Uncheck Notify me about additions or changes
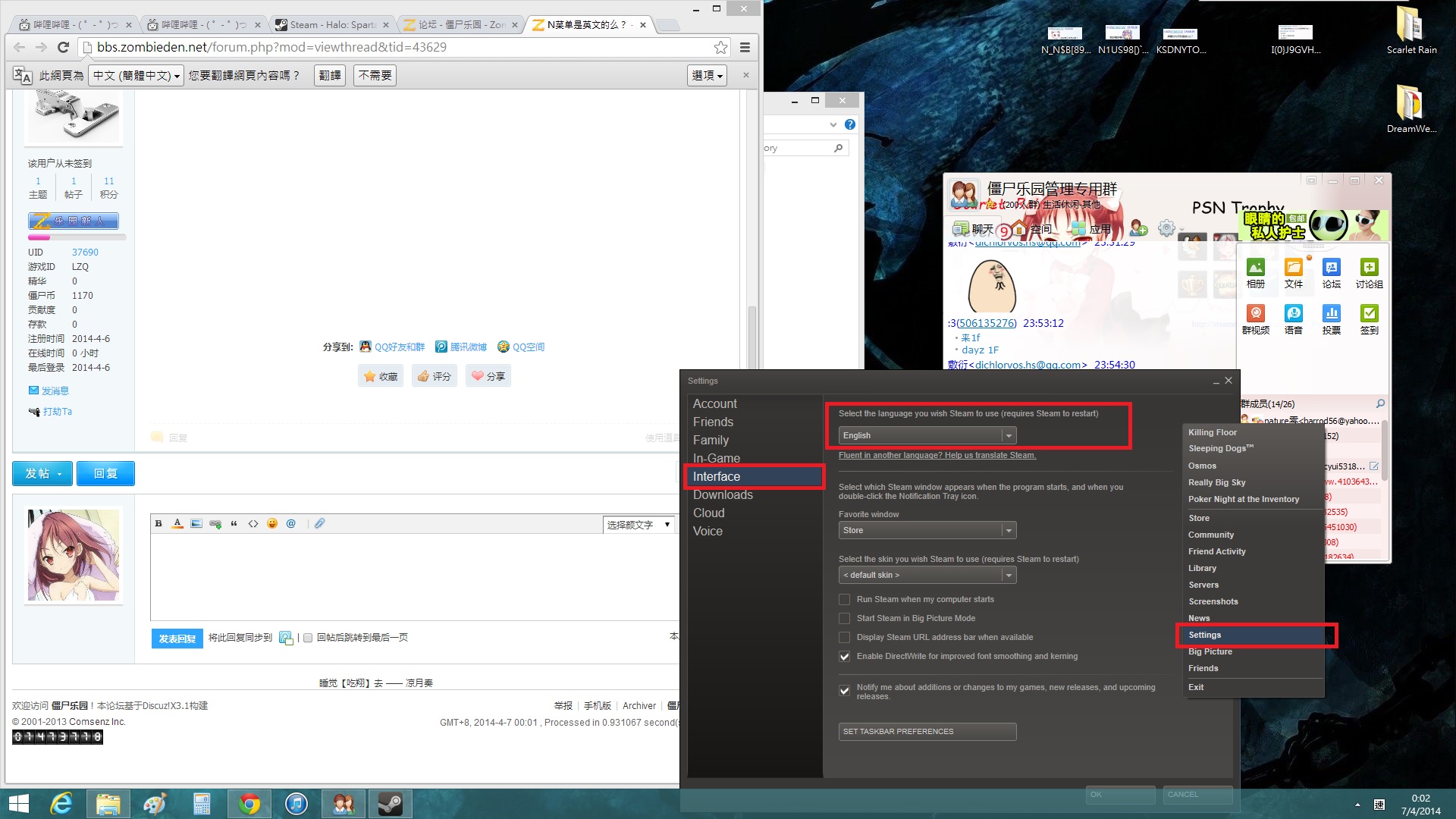 click(844, 690)
